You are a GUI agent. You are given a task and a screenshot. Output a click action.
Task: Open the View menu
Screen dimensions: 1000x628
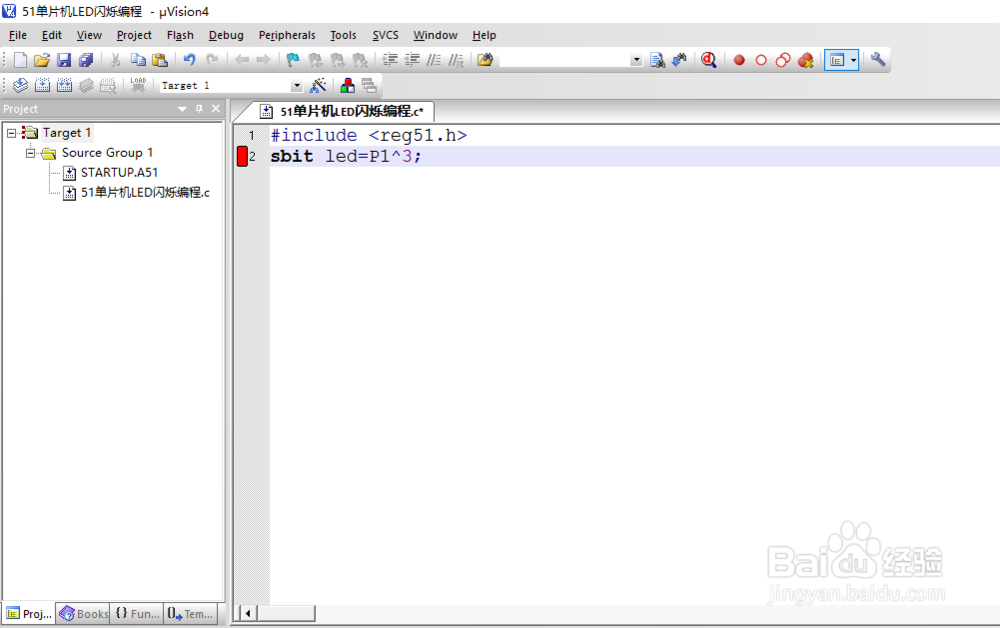click(89, 35)
